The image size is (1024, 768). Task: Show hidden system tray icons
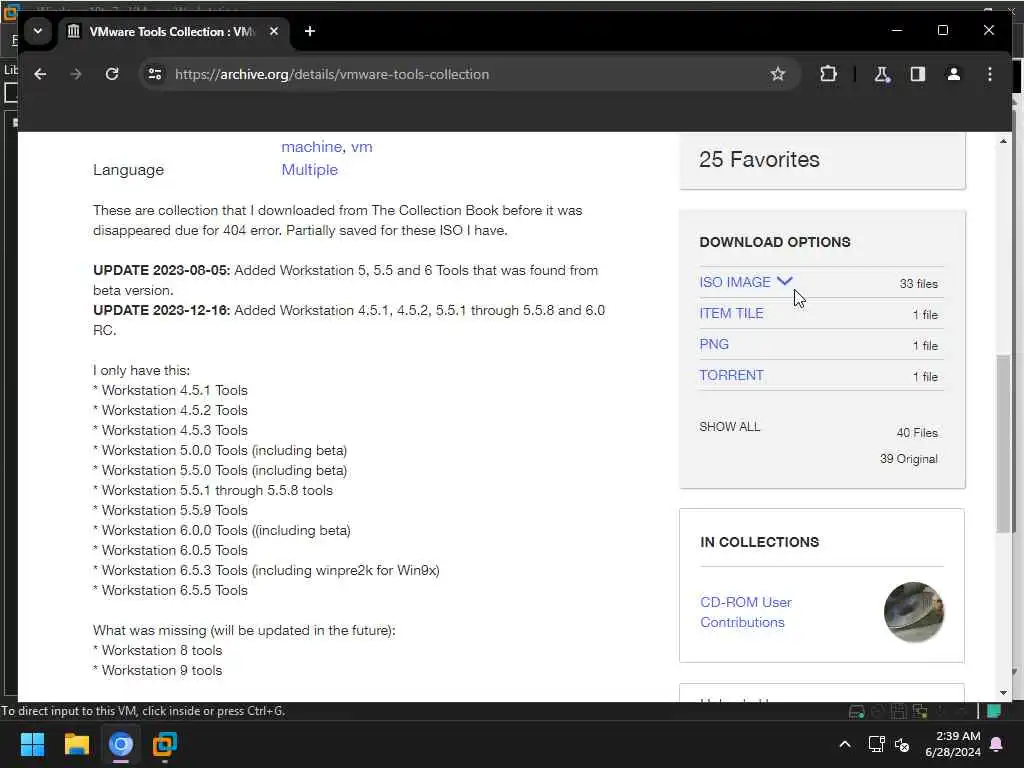point(844,744)
